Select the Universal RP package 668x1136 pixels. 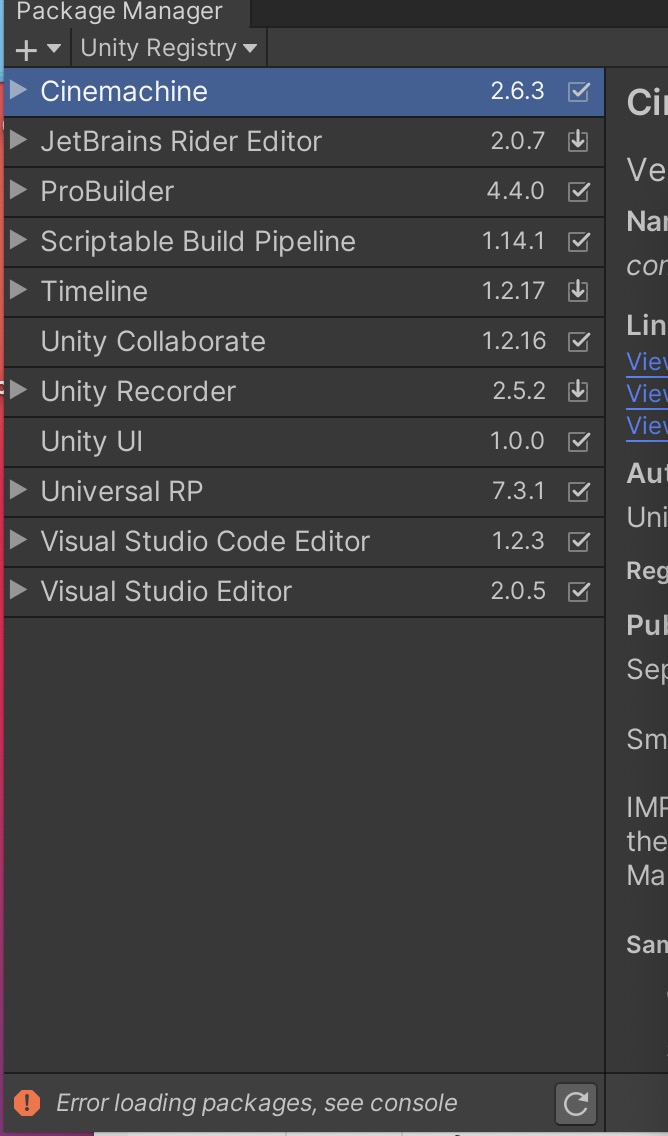click(x=304, y=491)
